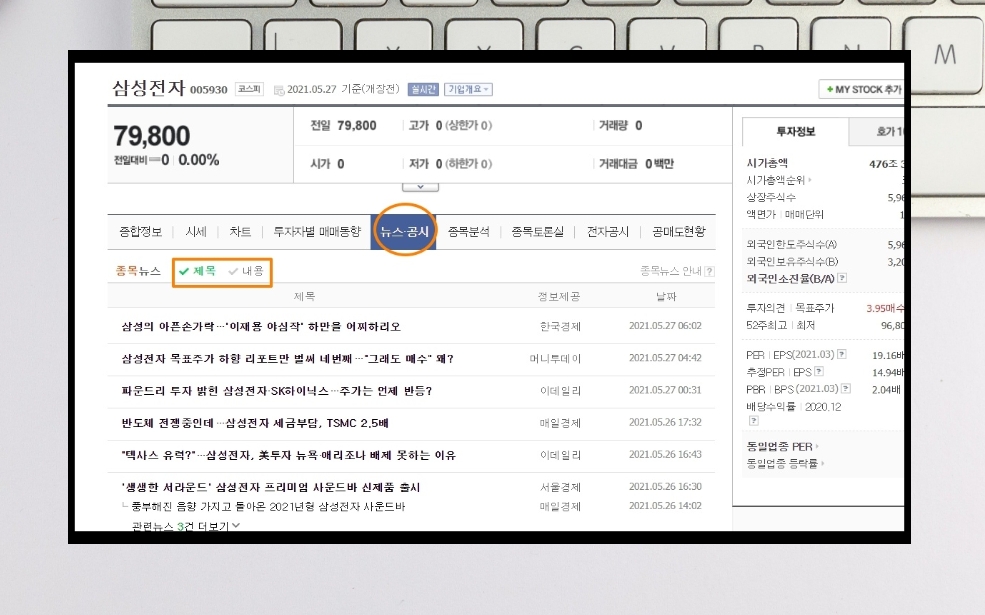The image size is (985, 615).
Task: Click help icon beside PER EPS(2021.03)
Action: pos(842,354)
